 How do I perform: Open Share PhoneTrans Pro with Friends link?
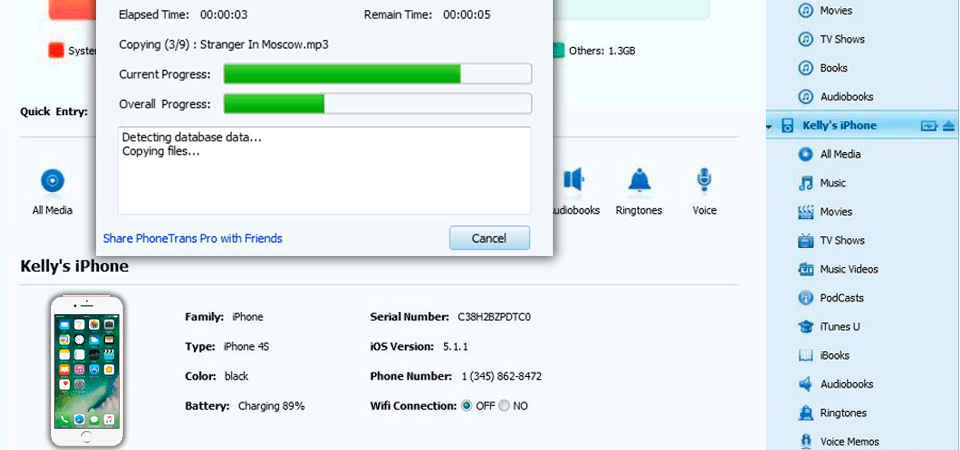coord(192,238)
